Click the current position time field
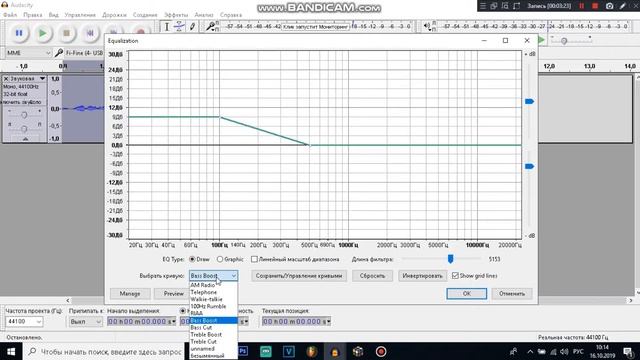640x360 pixels. pyautogui.click(x=296, y=322)
